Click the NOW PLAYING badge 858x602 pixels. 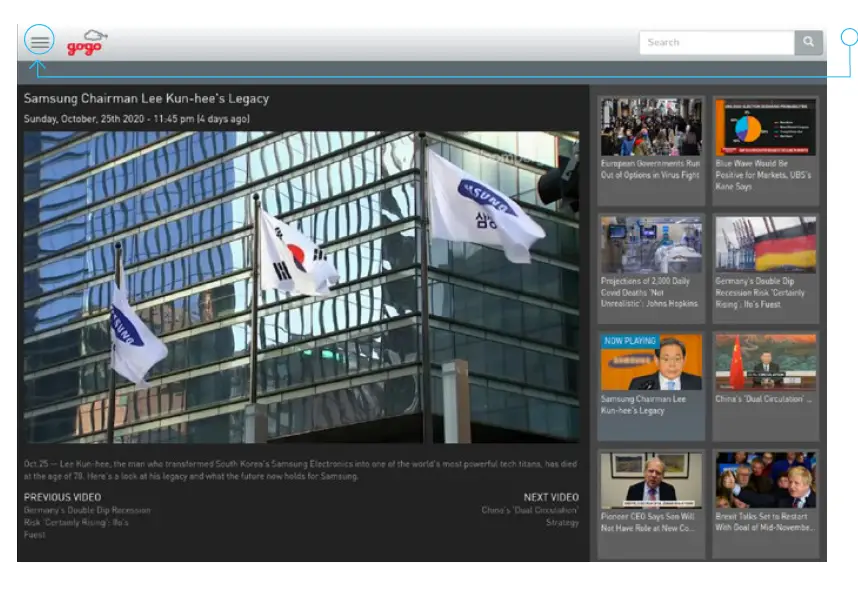click(630, 341)
